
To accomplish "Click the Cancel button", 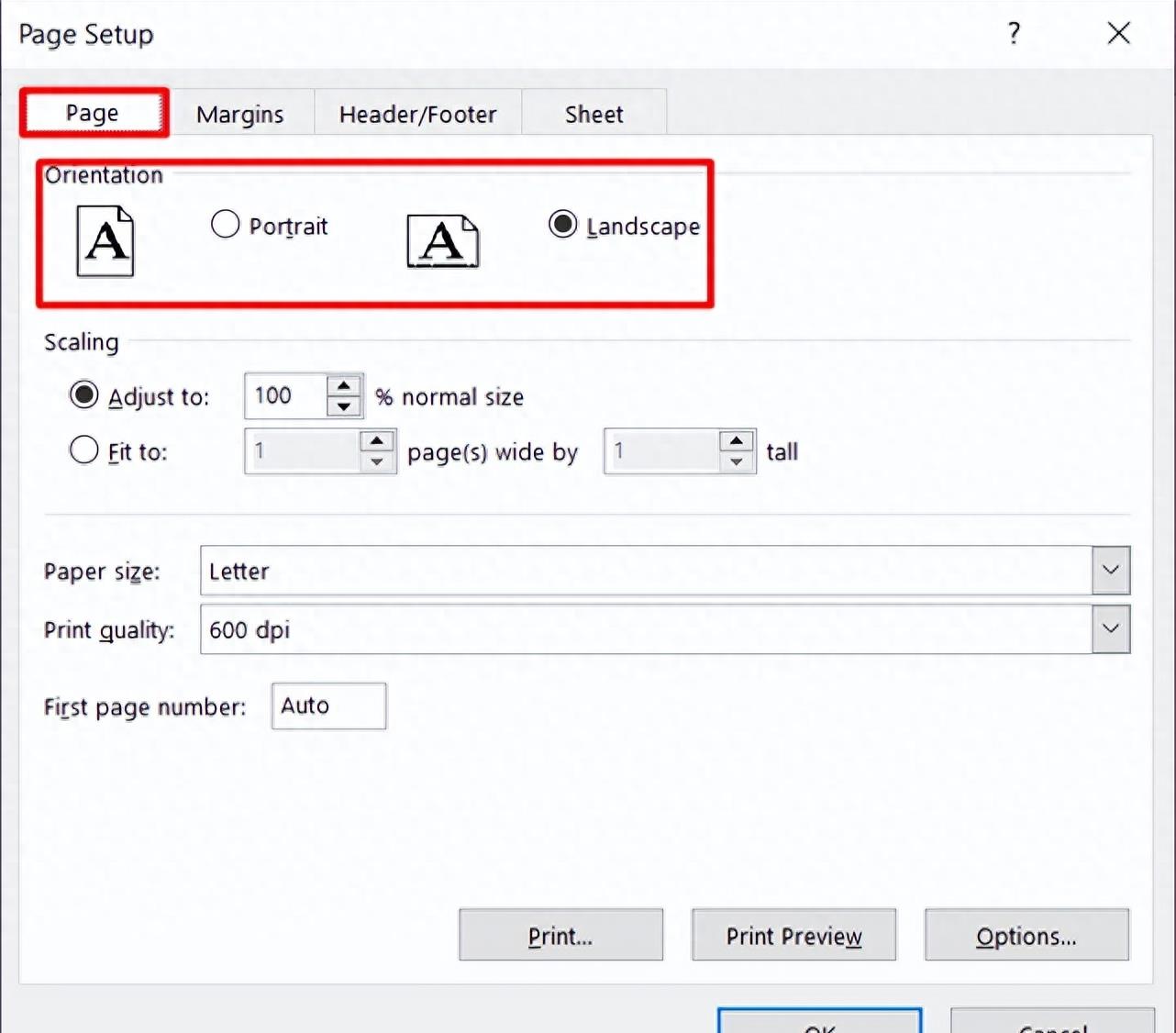I will (1053, 1020).
